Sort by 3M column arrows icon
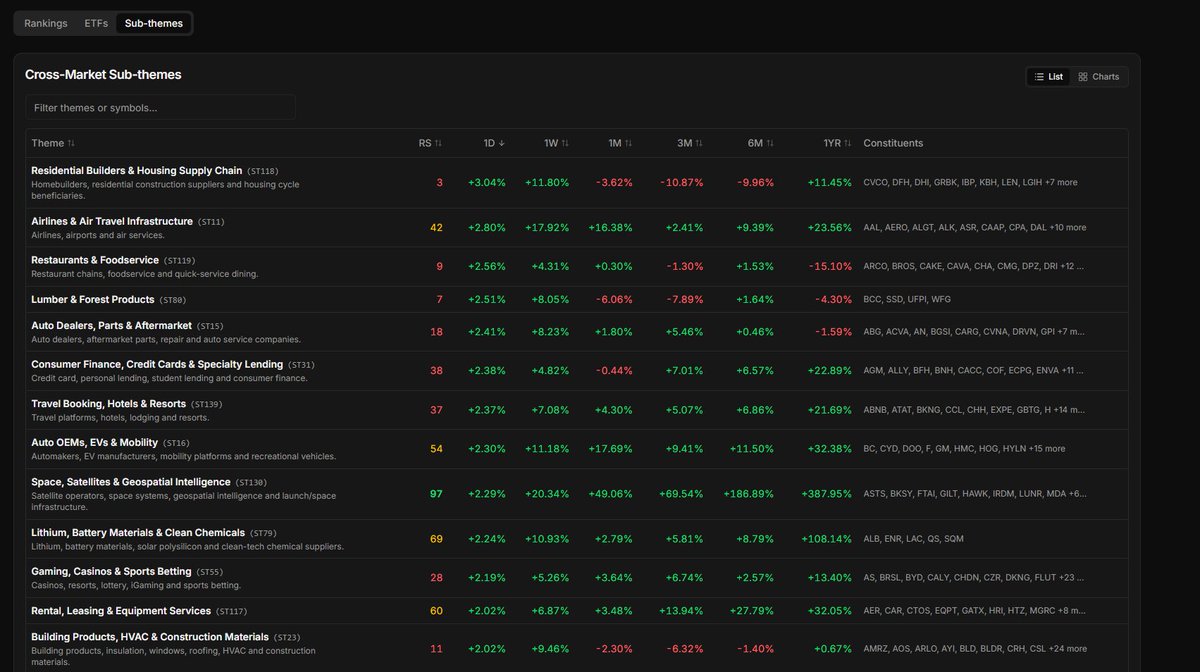This screenshot has width=1200, height=672. tap(699, 143)
